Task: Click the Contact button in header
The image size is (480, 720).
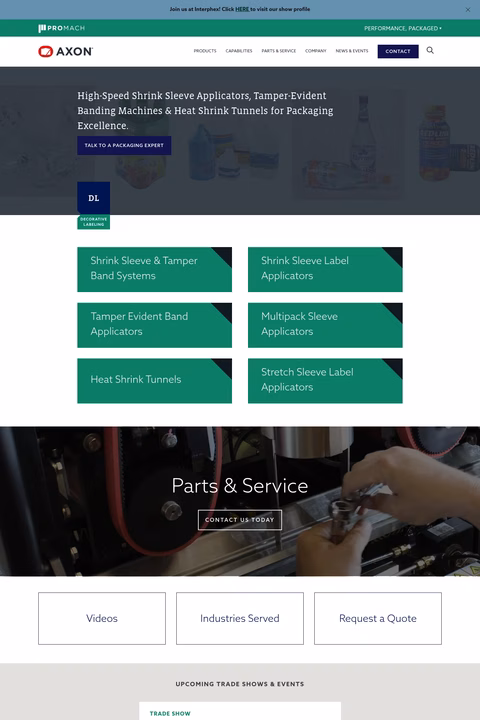Action: pos(398,51)
